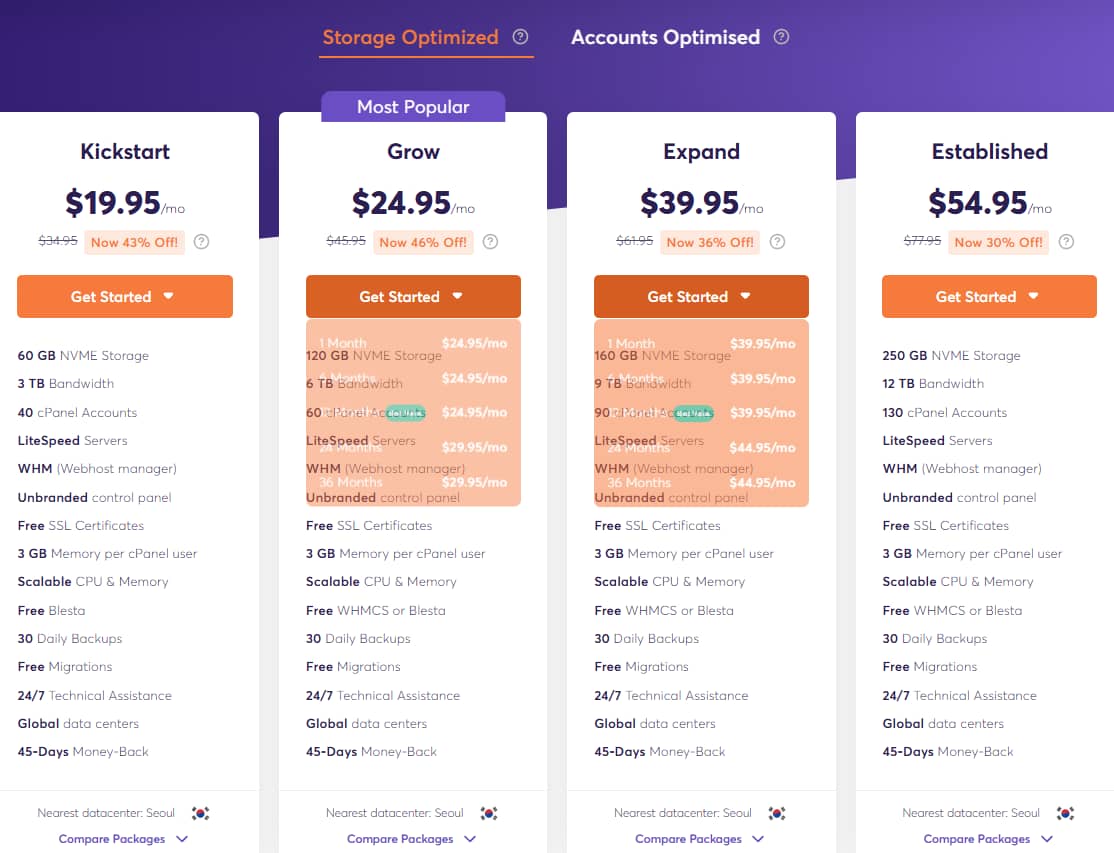Open Get Started dropdown for Established plan
1114x853 pixels.
[989, 297]
